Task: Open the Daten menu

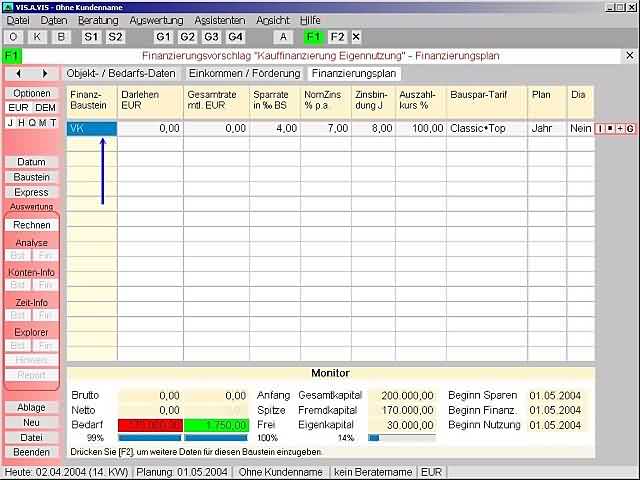Action: (53, 20)
